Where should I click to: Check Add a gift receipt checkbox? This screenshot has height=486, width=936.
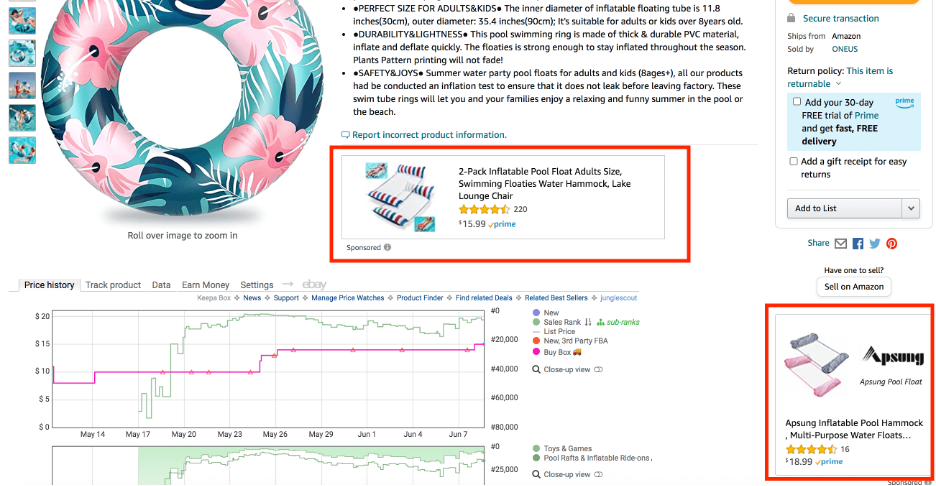(x=793, y=161)
